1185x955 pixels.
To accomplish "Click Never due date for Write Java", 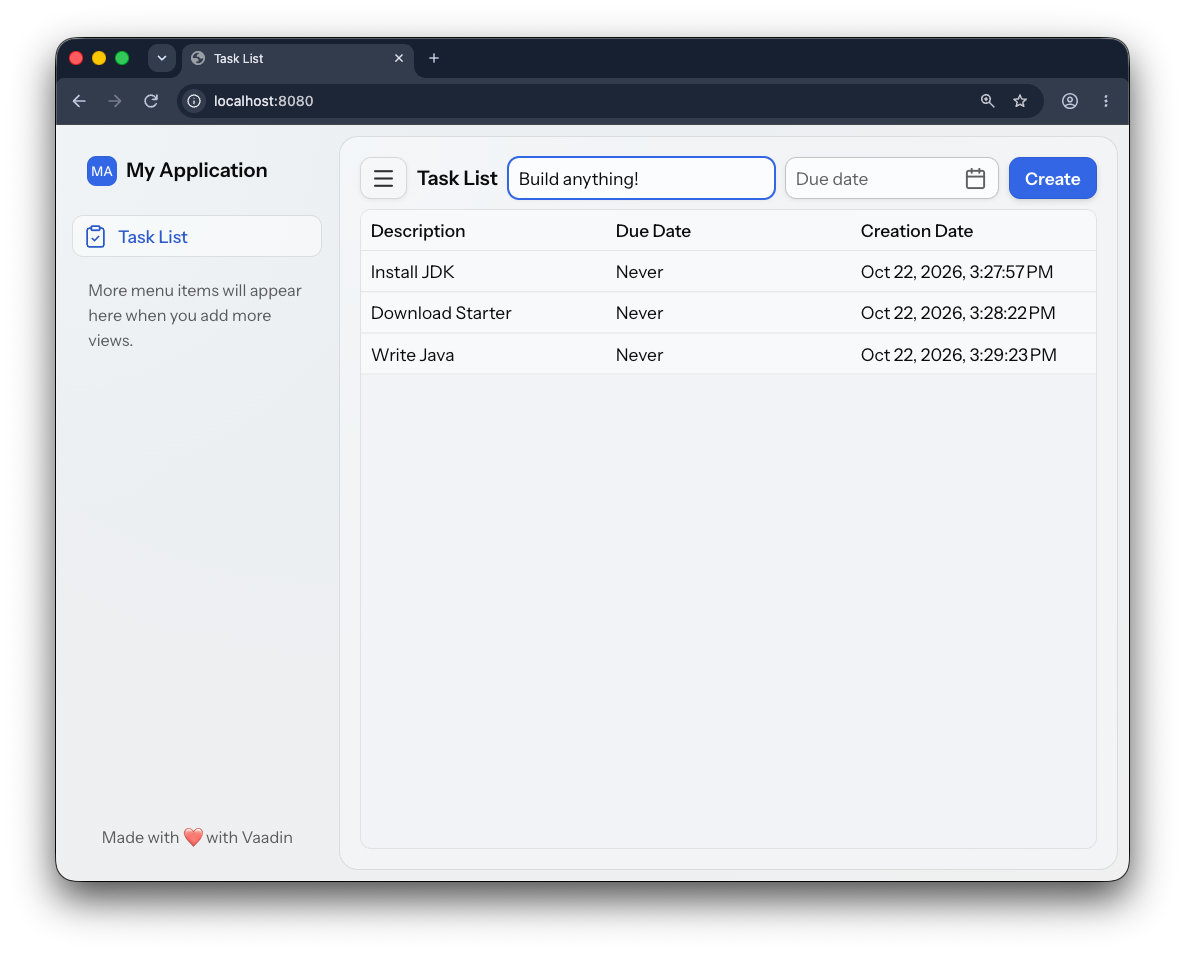I will [639, 354].
